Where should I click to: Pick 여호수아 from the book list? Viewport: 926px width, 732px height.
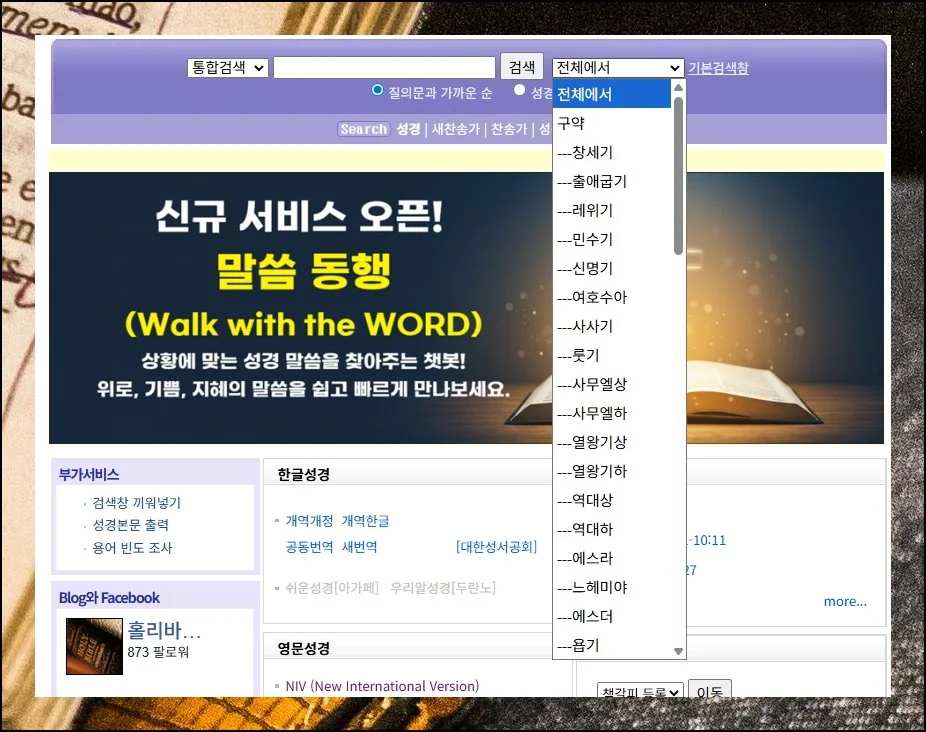click(593, 297)
